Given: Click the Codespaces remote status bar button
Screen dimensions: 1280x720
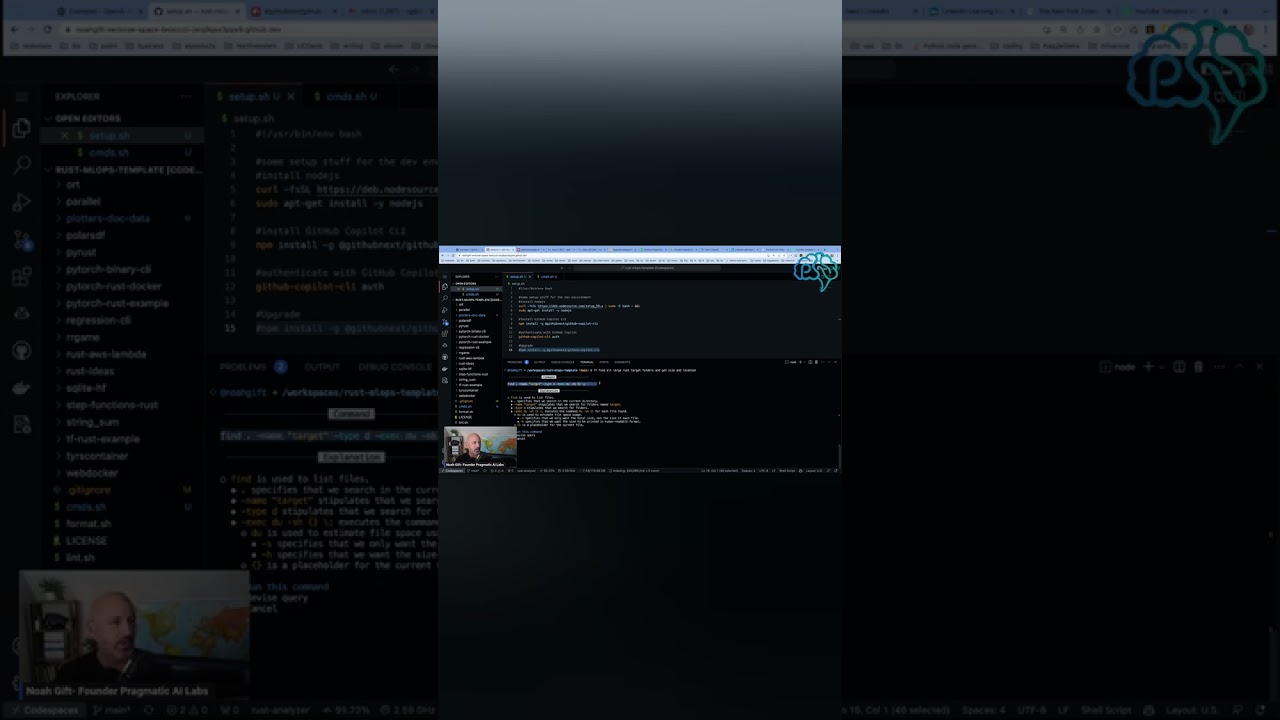Looking at the screenshot, I should 453,471.
